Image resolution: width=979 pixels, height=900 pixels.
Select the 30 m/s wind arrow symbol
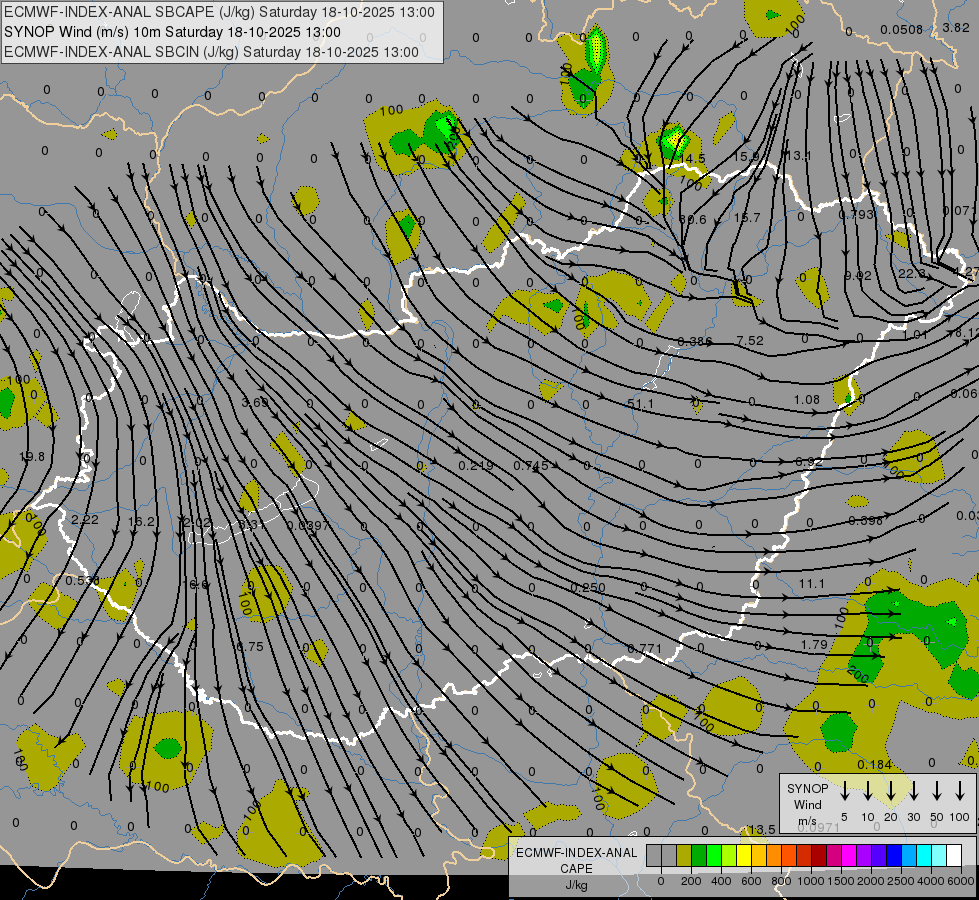click(x=914, y=791)
